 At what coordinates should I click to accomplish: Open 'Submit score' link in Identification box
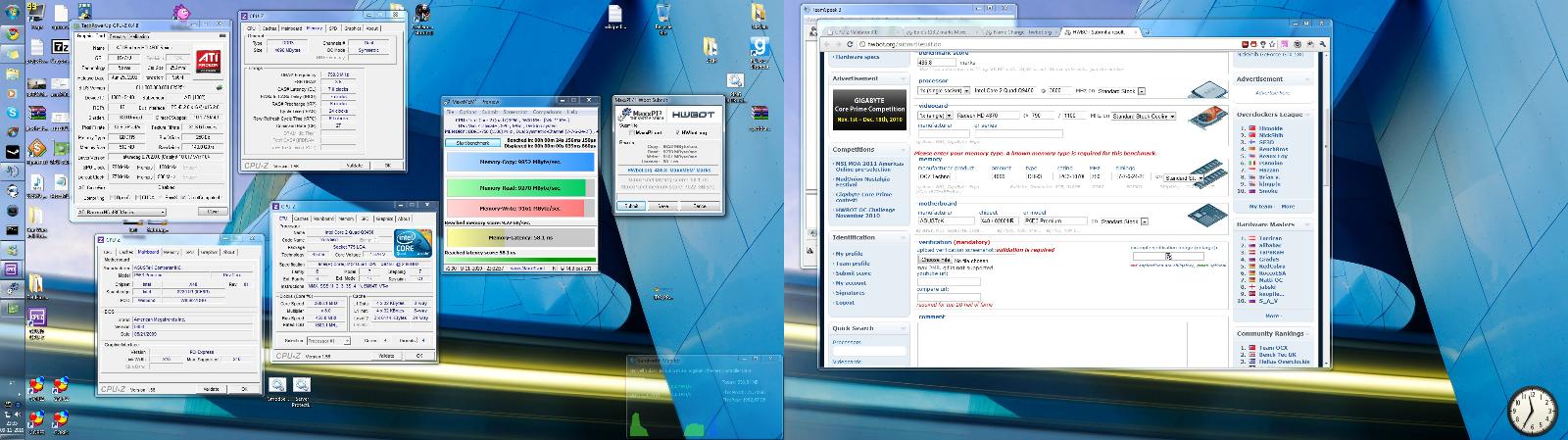point(853,273)
